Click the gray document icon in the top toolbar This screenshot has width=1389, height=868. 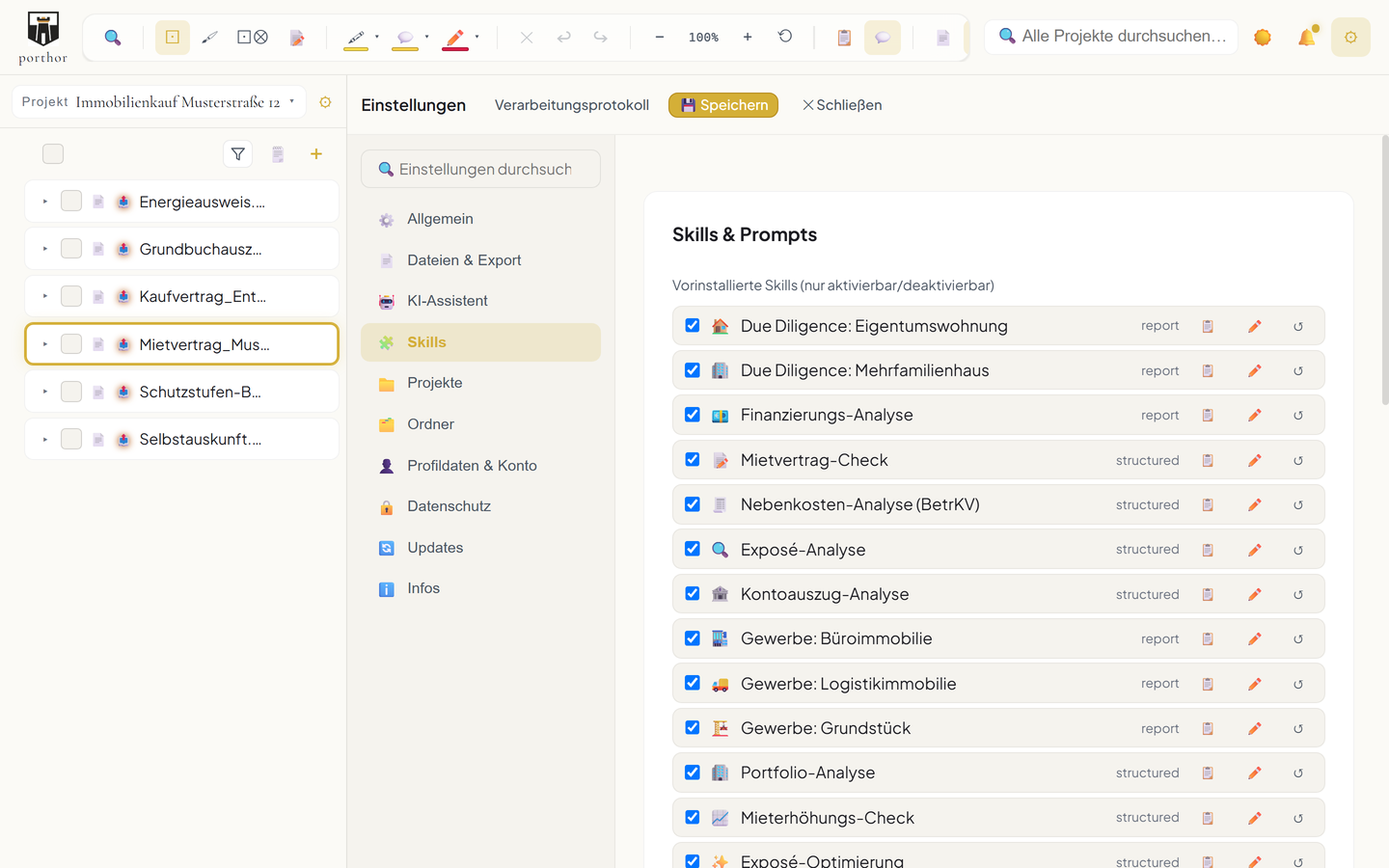tap(942, 38)
